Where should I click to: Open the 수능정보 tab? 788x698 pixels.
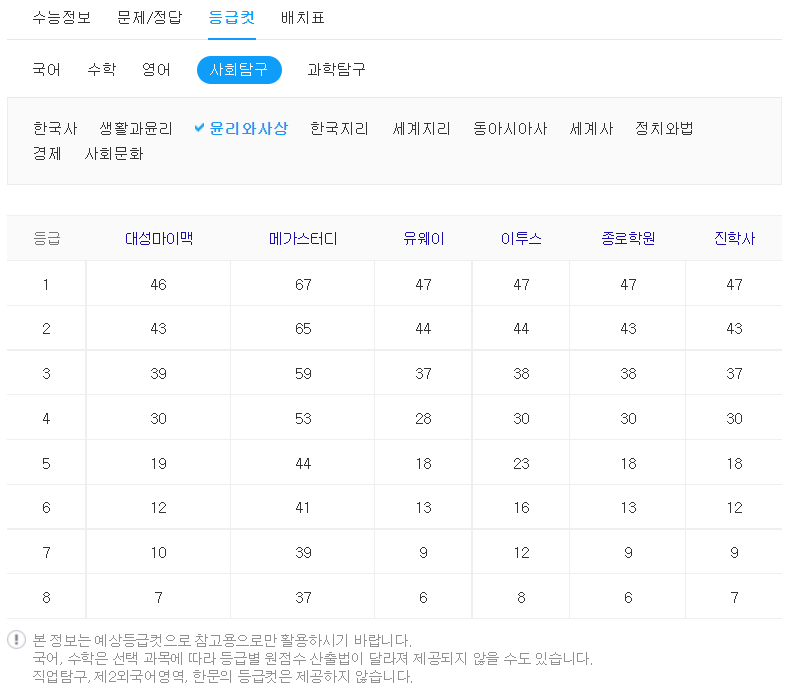[x=61, y=18]
